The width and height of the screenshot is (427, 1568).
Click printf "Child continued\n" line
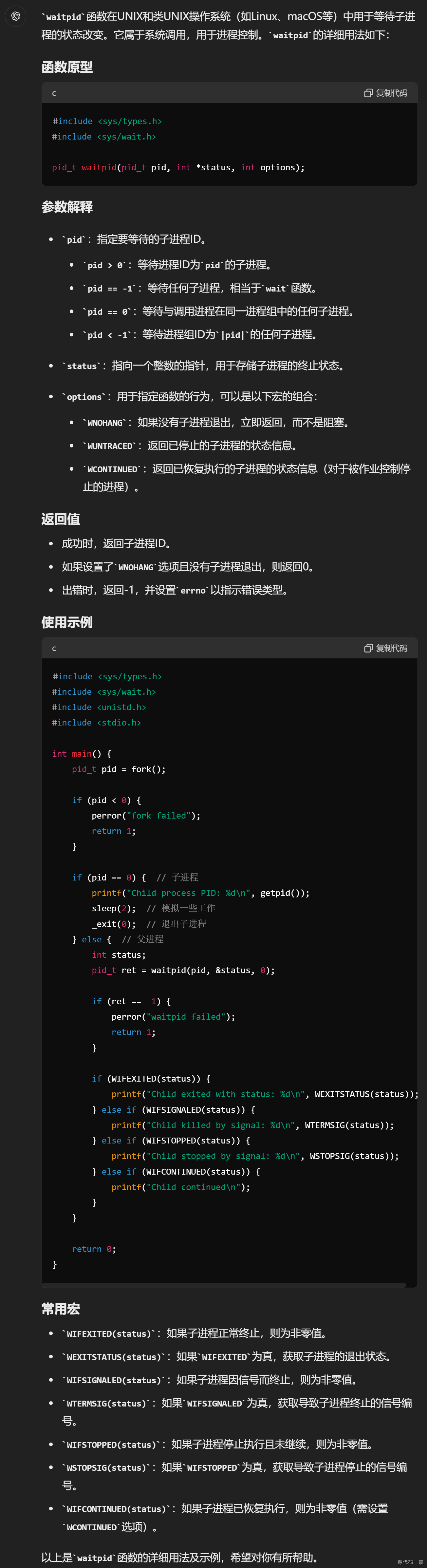click(181, 1187)
